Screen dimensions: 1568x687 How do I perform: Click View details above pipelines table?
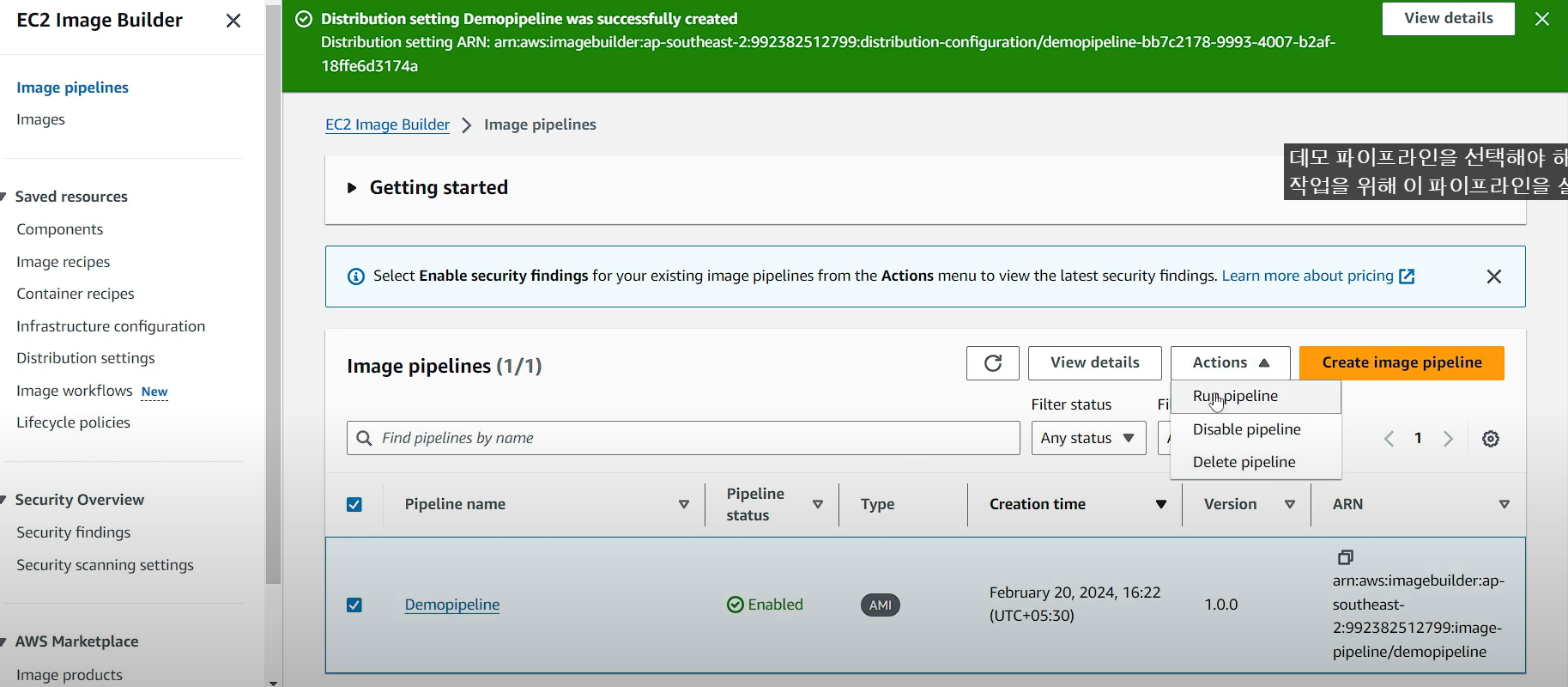point(1095,363)
